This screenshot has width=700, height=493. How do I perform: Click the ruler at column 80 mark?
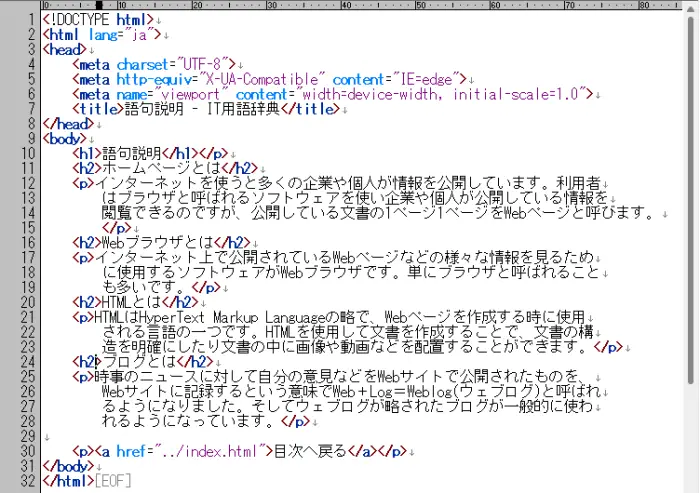(612, 5)
